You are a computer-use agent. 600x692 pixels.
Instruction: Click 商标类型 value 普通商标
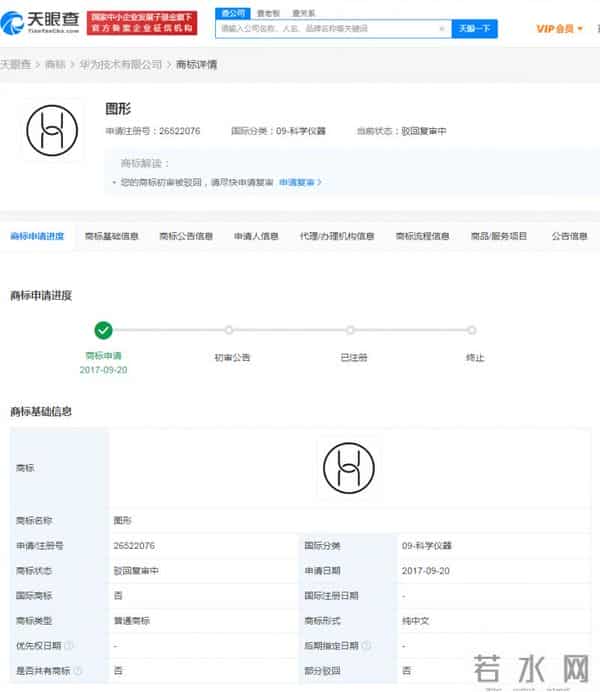[x=131, y=621]
